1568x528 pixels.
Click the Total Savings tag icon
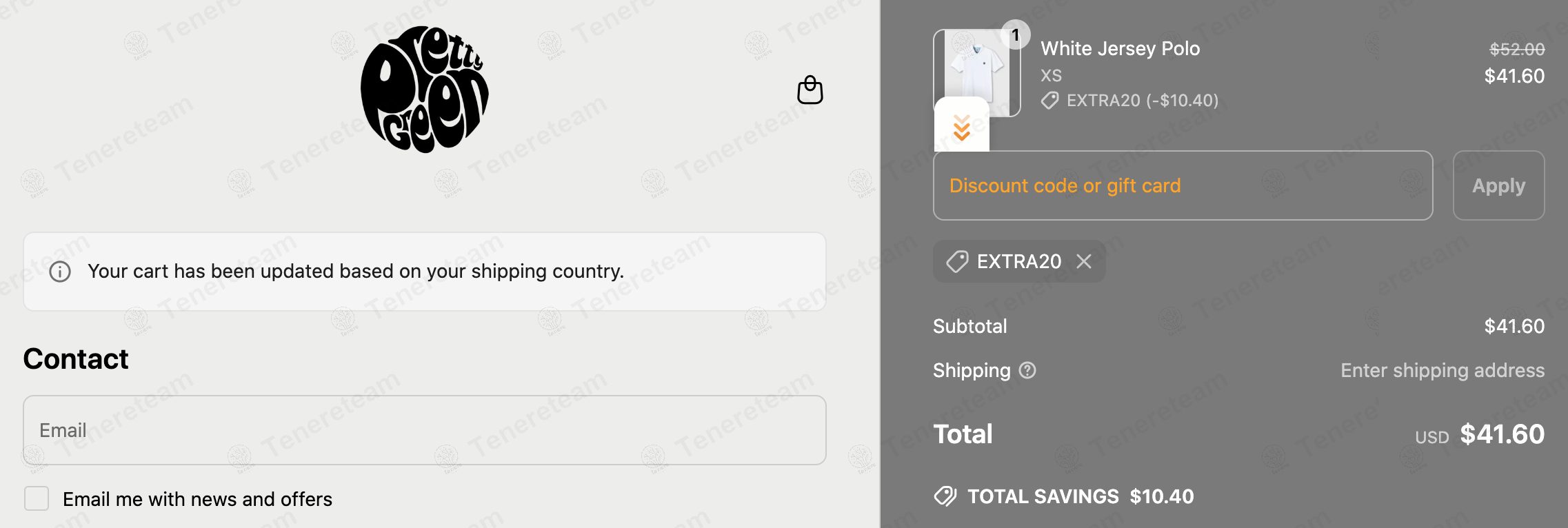point(945,496)
